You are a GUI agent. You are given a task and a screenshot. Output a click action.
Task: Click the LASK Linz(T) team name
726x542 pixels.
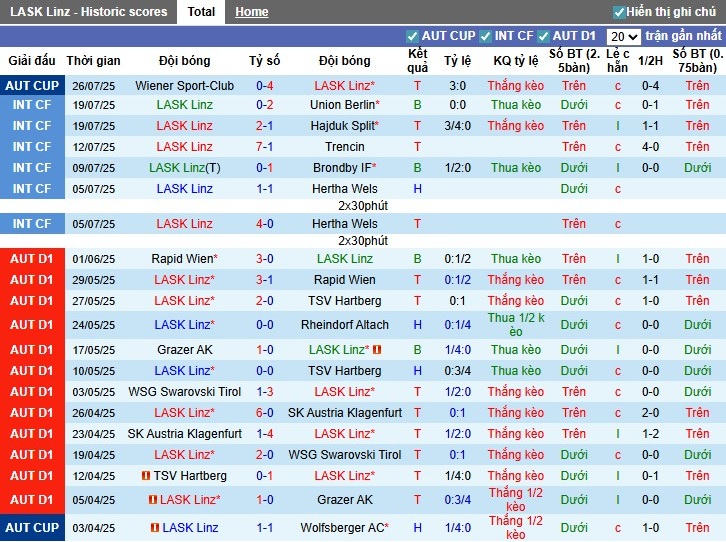coord(184,168)
